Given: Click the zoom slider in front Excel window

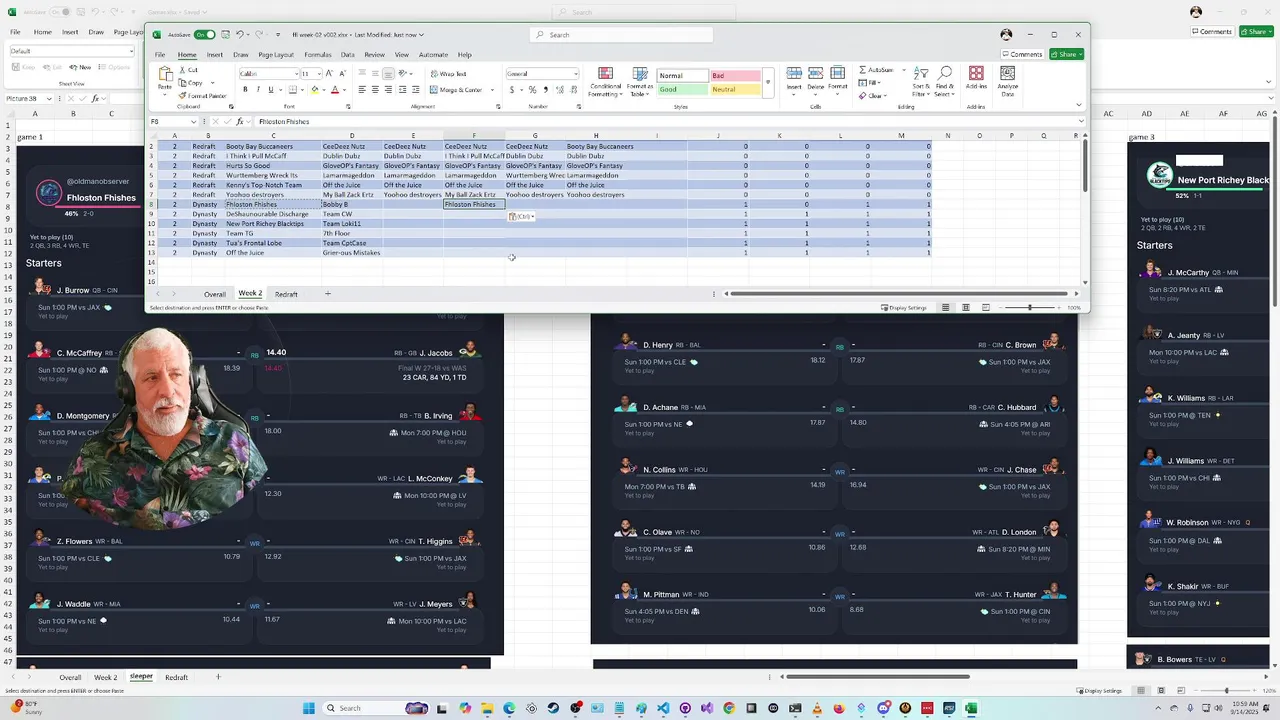Looking at the screenshot, I should (x=1030, y=307).
